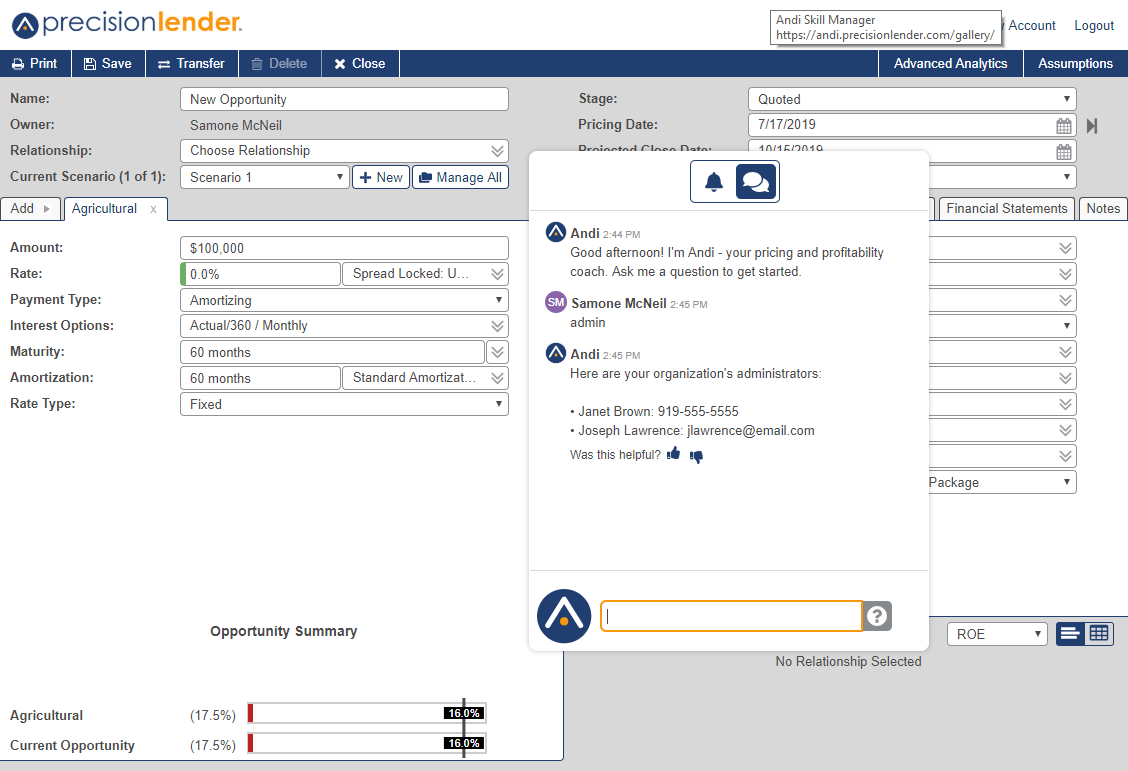
Task: Click the Transfer button
Action: (191, 63)
